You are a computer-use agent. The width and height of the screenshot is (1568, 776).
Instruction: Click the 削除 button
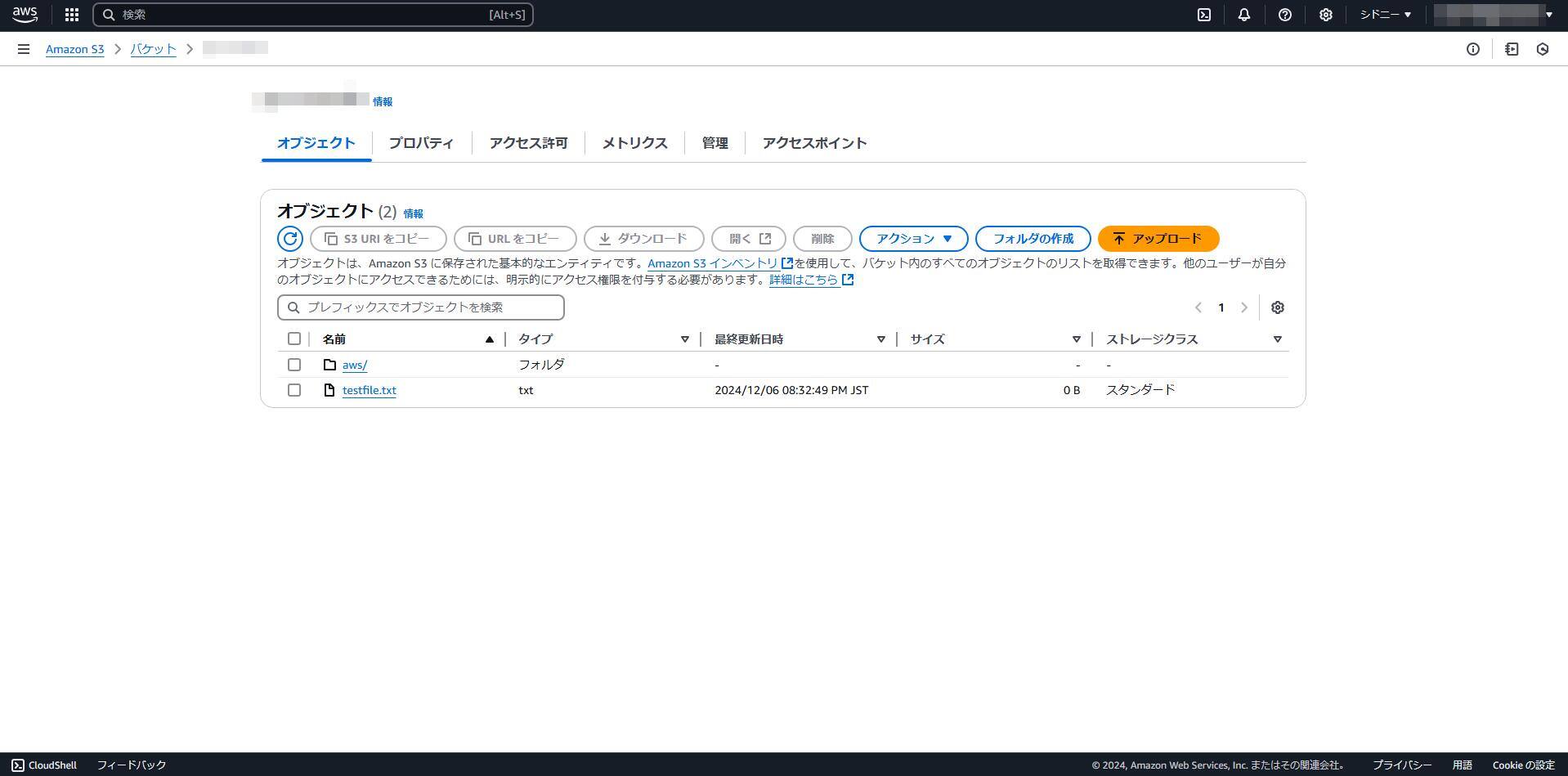tap(822, 239)
